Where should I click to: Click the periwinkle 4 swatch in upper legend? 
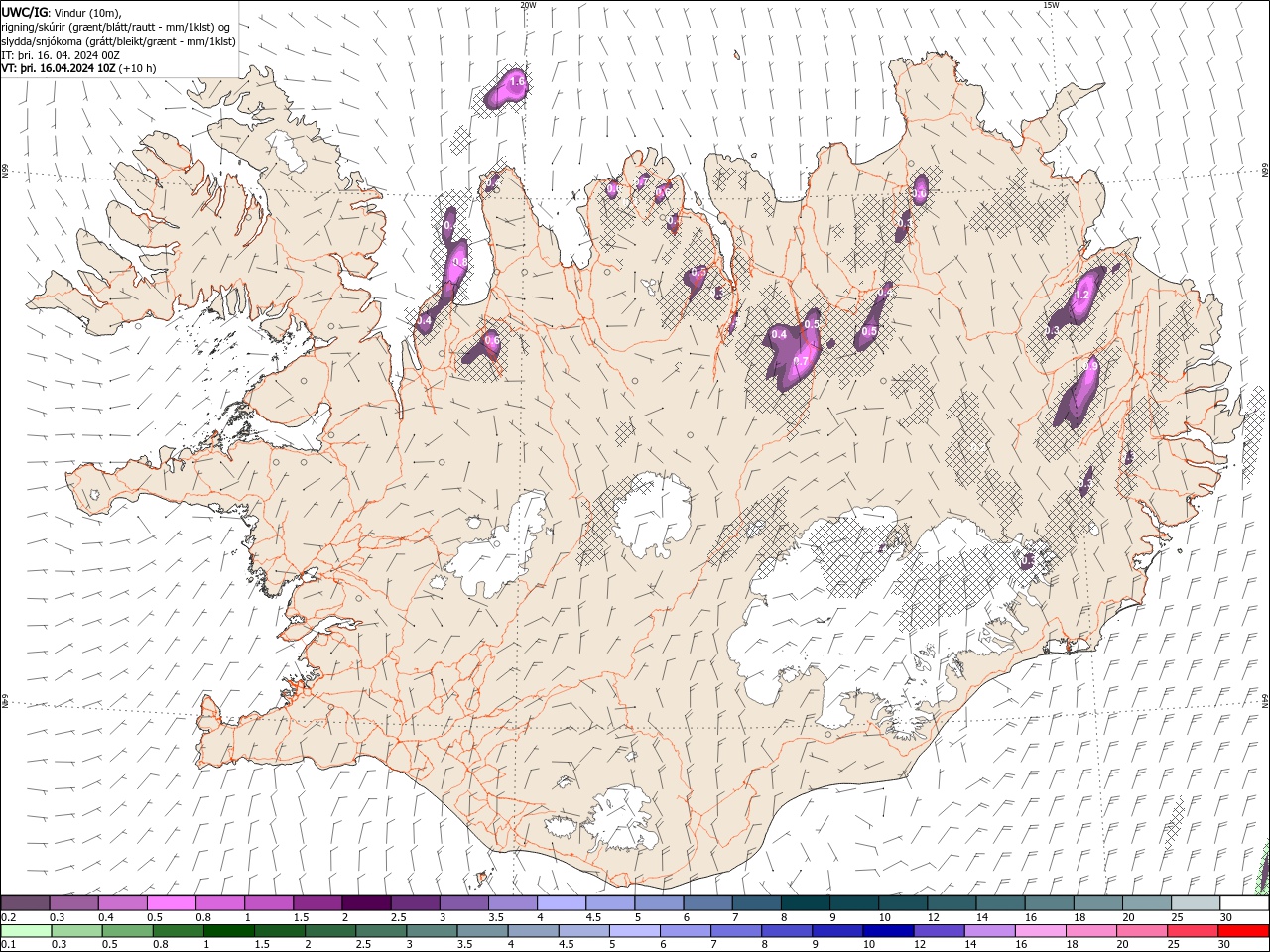pyautogui.click(x=561, y=903)
